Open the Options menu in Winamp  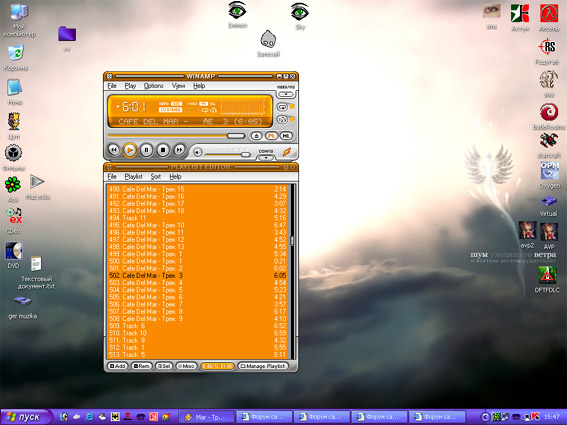(154, 86)
